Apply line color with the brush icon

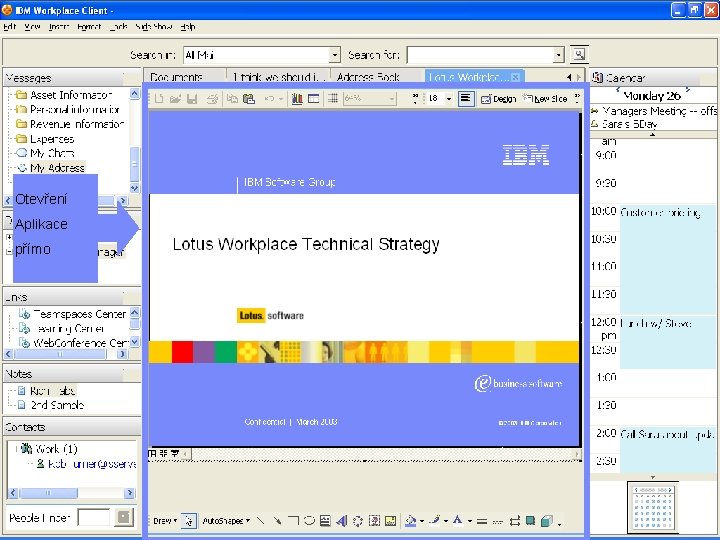point(434,520)
